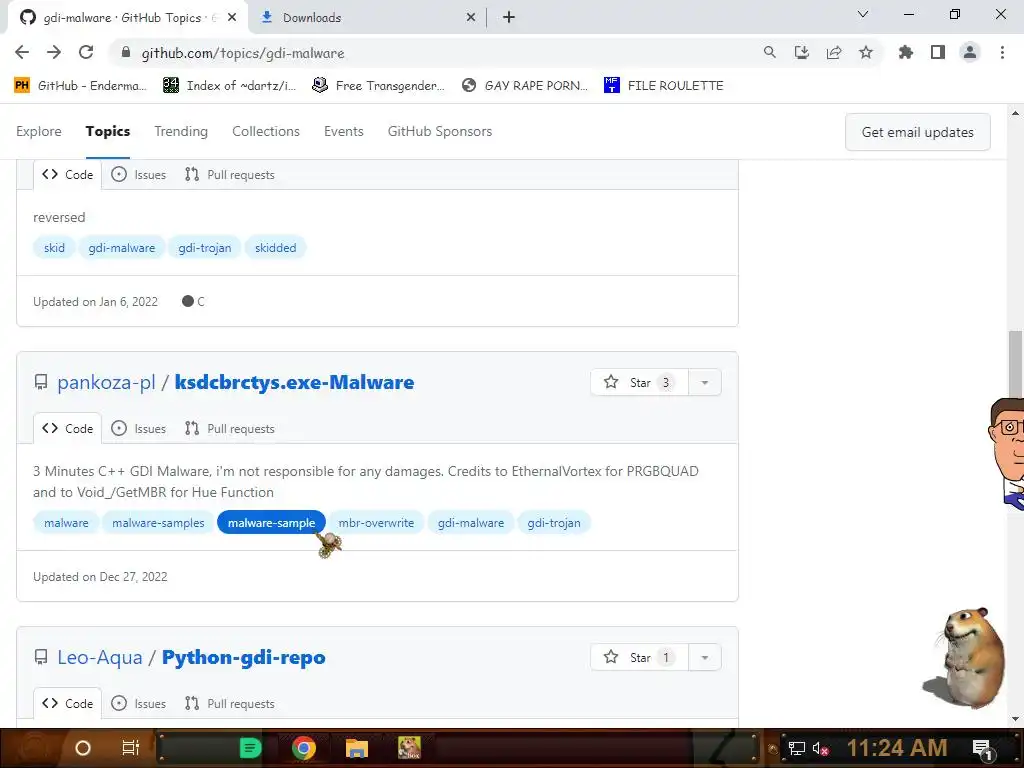This screenshot has height=768, width=1024.
Task: Click gdi-trojan tag under ksdcbrctys.exe-Malware
Action: click(554, 522)
